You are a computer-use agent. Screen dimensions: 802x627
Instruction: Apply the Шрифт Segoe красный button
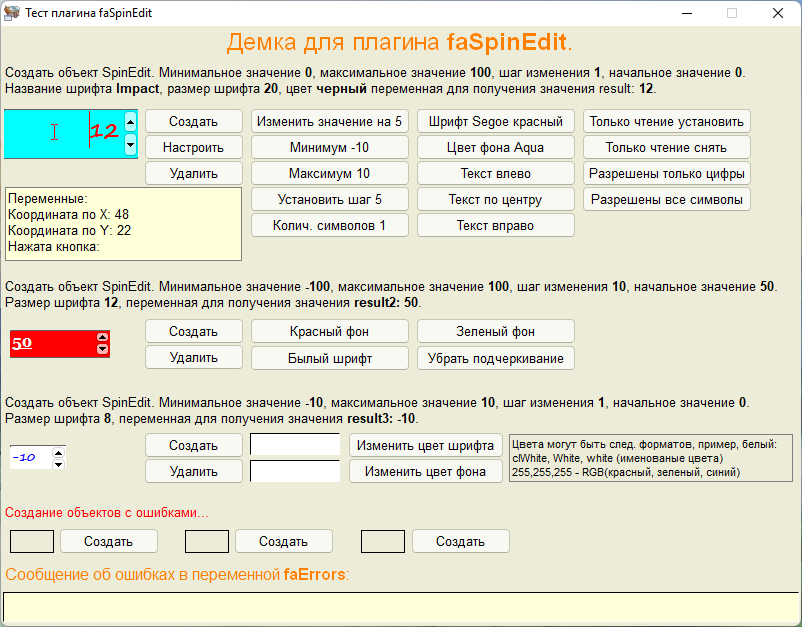(x=495, y=121)
